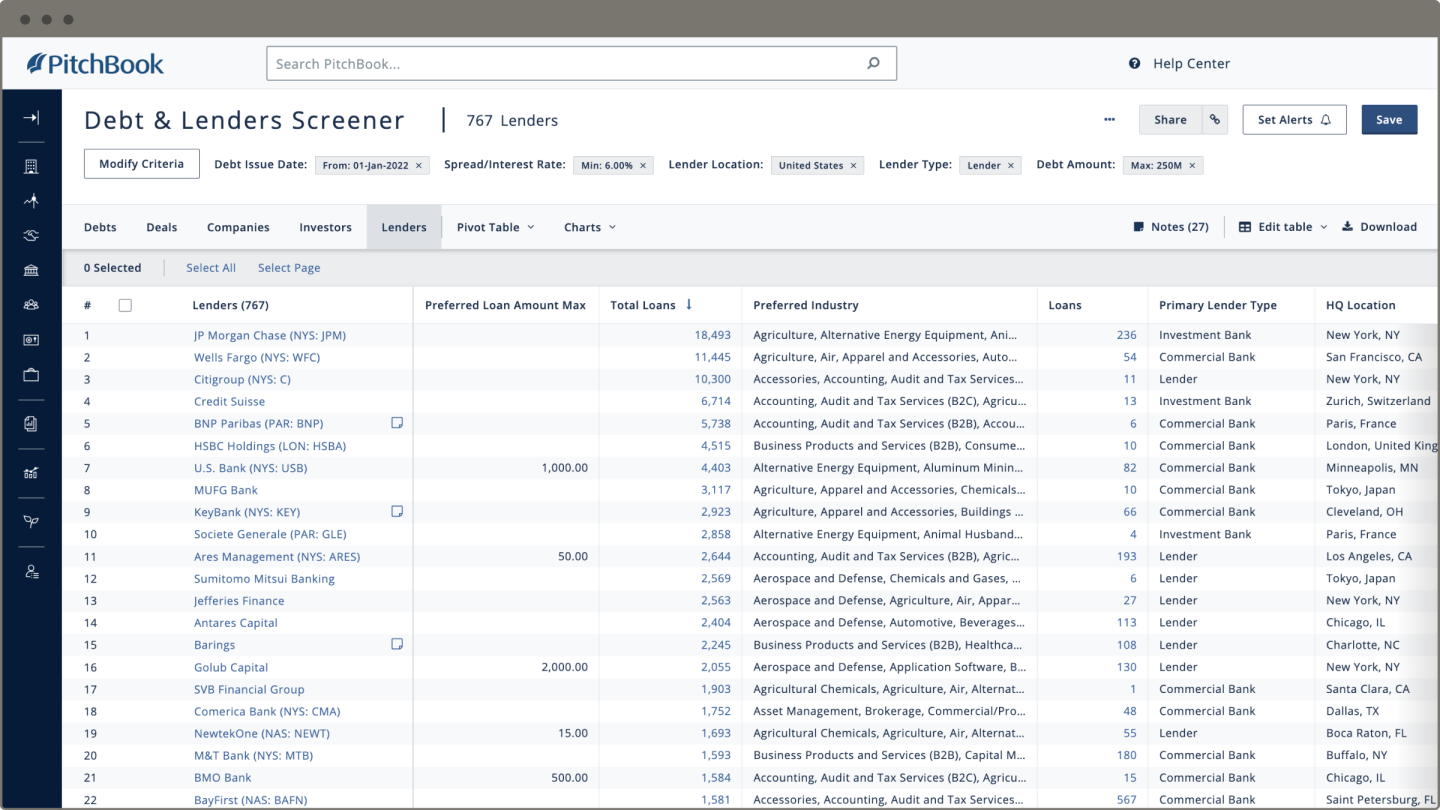Remove the Min: 6.00% spread filter
The height and width of the screenshot is (810, 1440).
coord(643,166)
